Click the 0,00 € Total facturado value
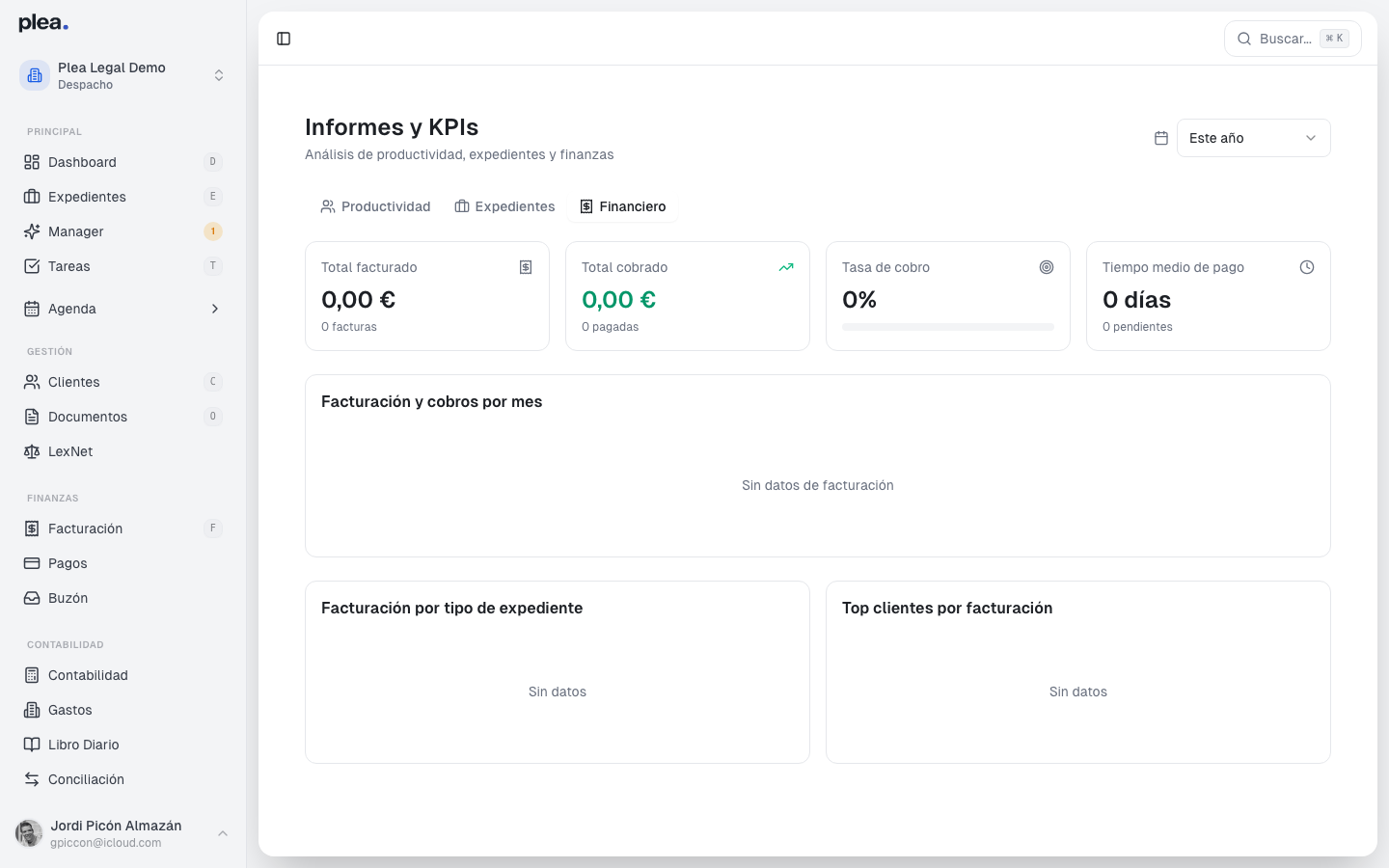The width and height of the screenshot is (1389, 868). pyautogui.click(x=358, y=300)
